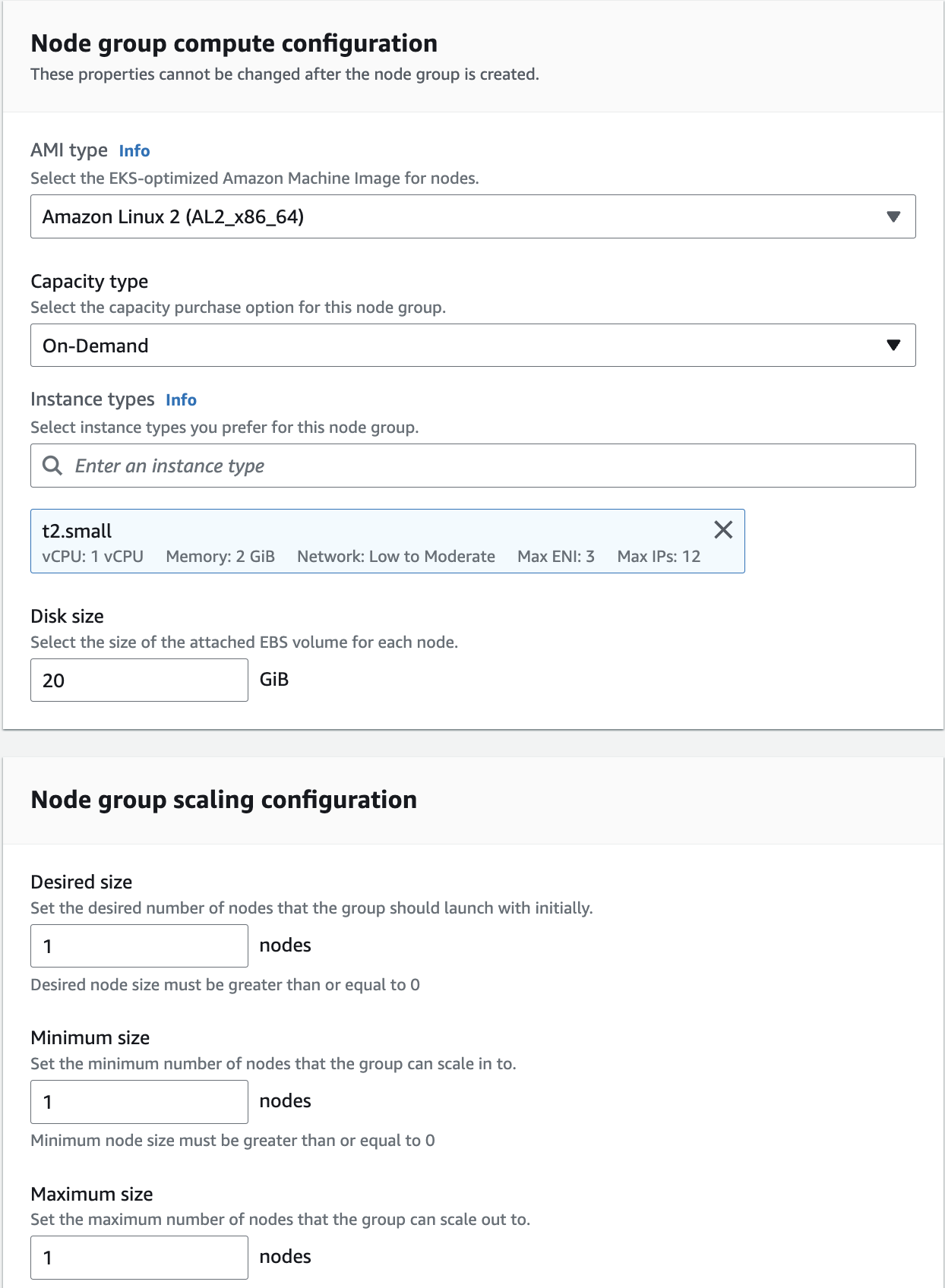Click the Info link beside AMI type
Viewport: 945px width, 1288px height.
tap(134, 150)
